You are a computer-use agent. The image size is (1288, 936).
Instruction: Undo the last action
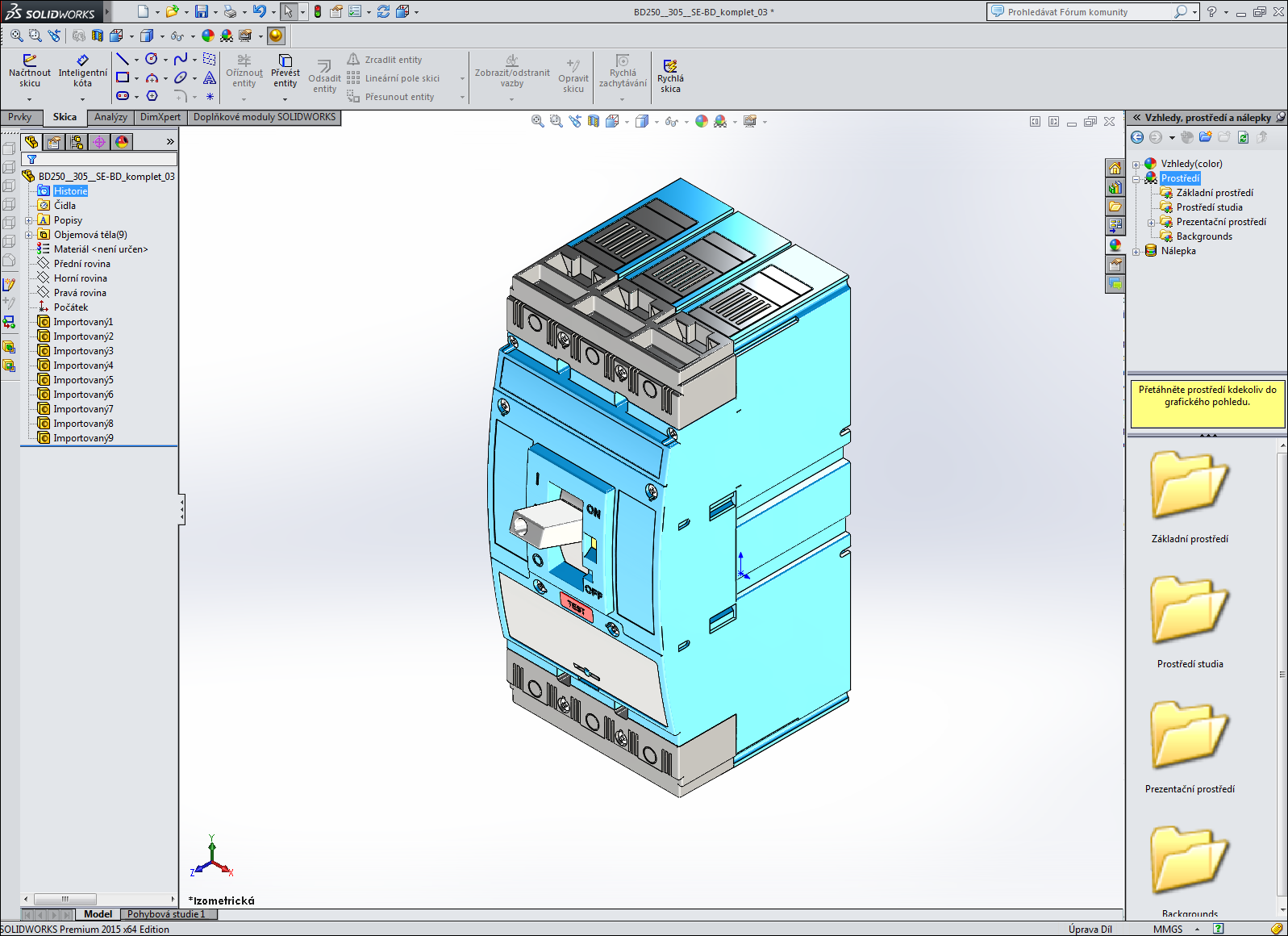[x=259, y=11]
